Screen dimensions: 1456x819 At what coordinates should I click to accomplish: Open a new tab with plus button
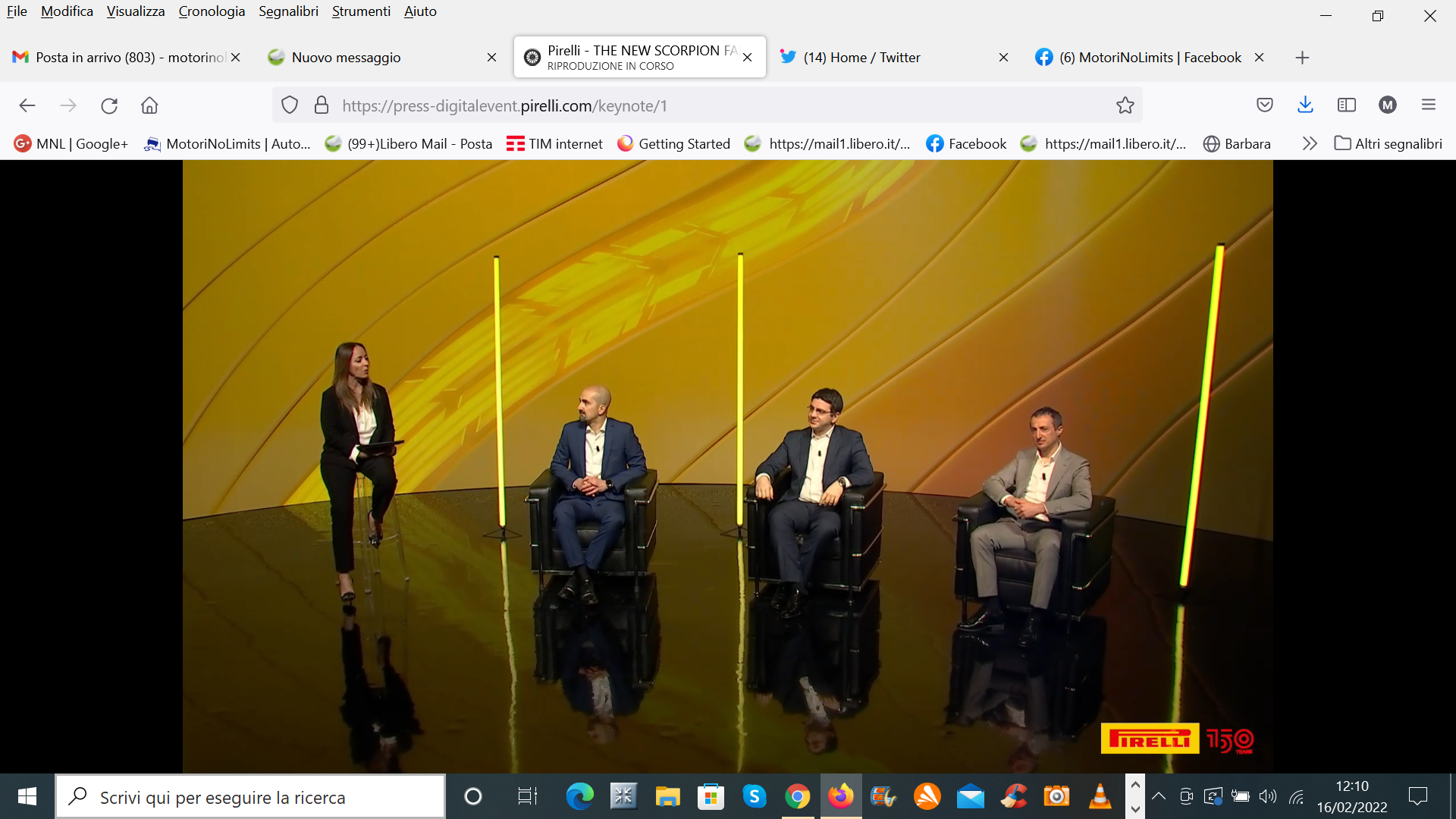(x=1302, y=58)
